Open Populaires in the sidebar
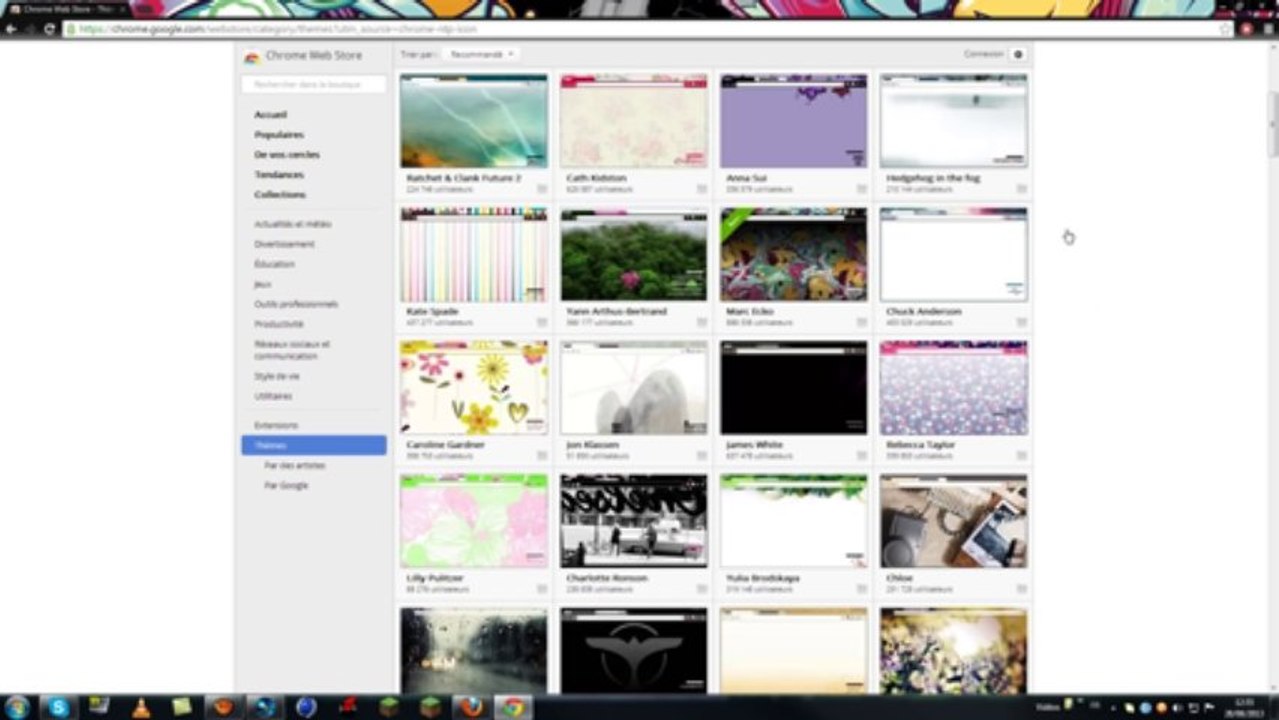Viewport: 1279px width, 720px height. click(279, 135)
